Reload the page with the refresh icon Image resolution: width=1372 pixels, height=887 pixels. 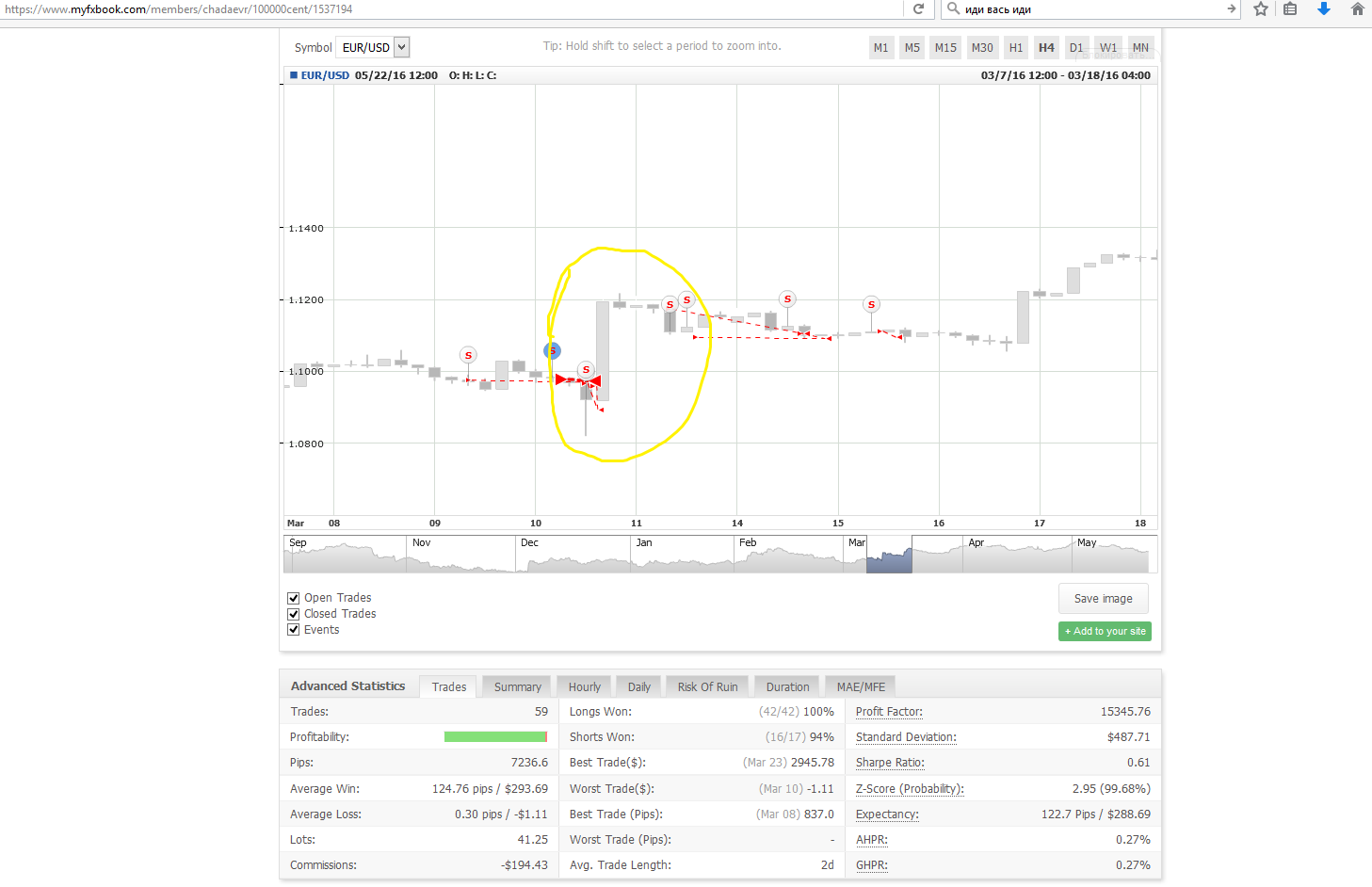pos(918,9)
